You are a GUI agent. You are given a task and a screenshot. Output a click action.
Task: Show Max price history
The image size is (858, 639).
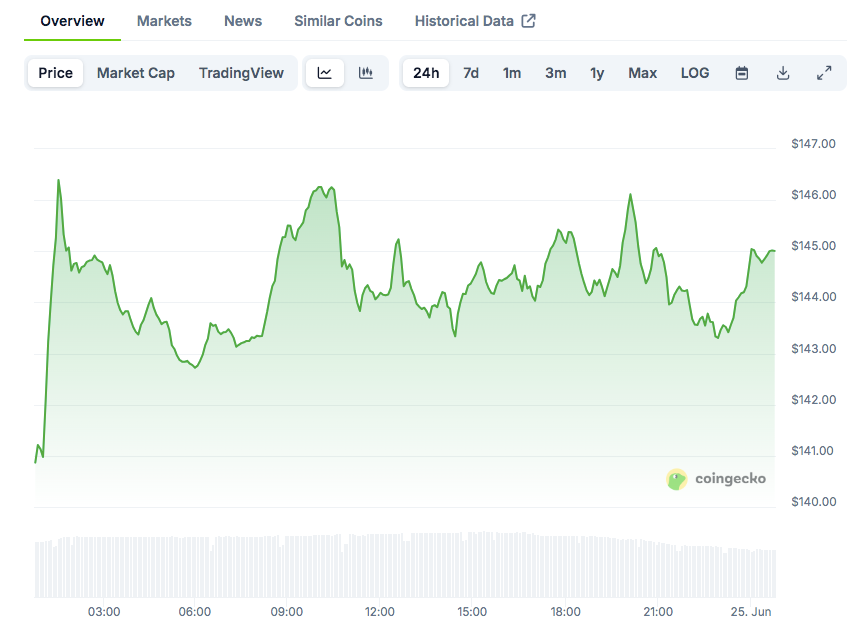click(643, 73)
